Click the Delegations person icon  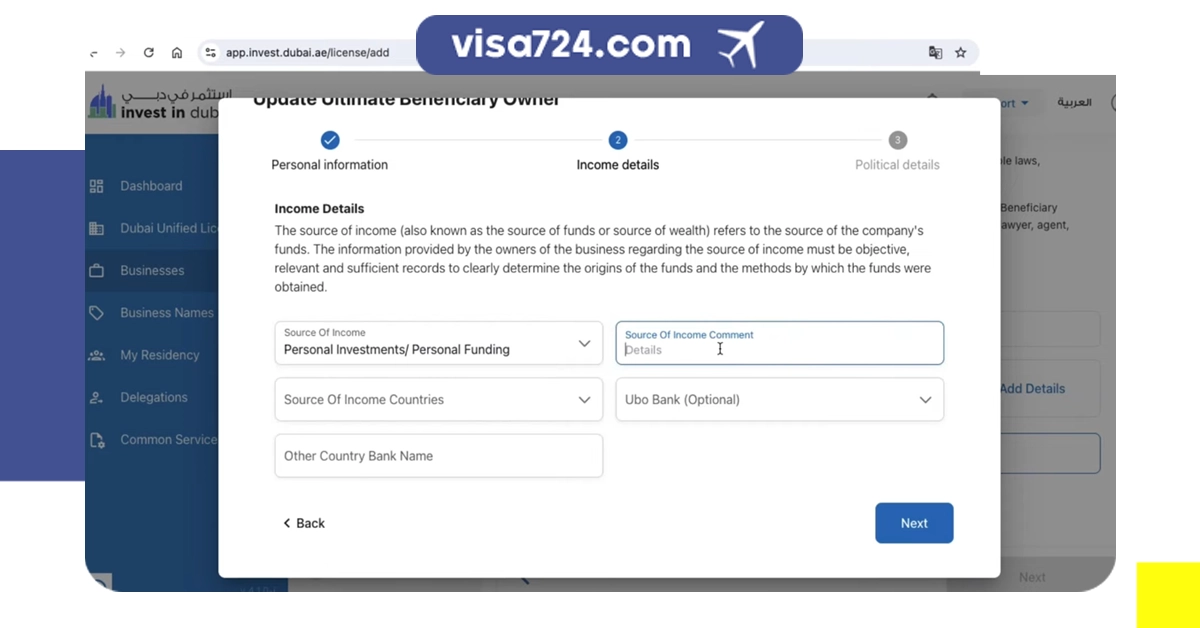click(97, 398)
